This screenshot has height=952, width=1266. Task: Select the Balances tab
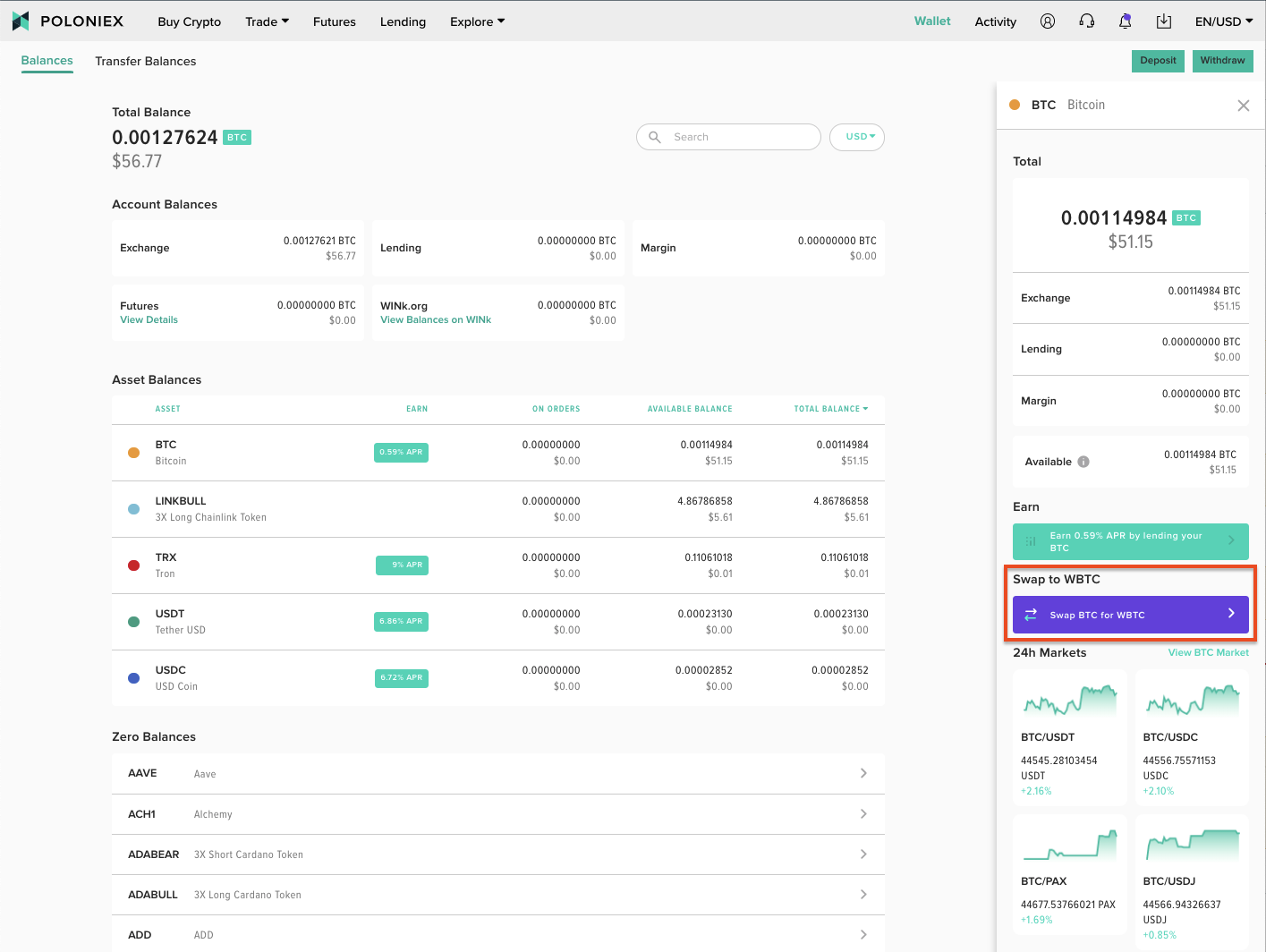point(47,61)
